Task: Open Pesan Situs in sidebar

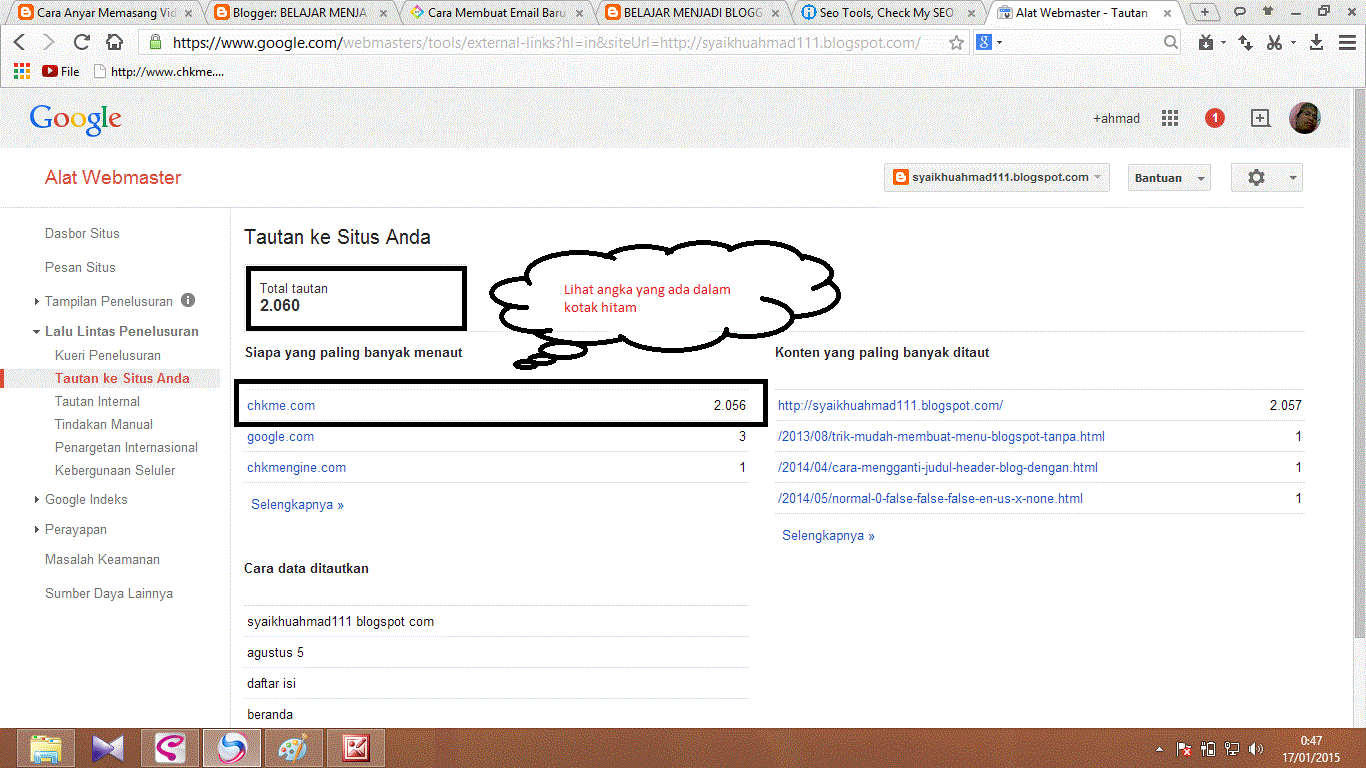Action: (x=80, y=267)
